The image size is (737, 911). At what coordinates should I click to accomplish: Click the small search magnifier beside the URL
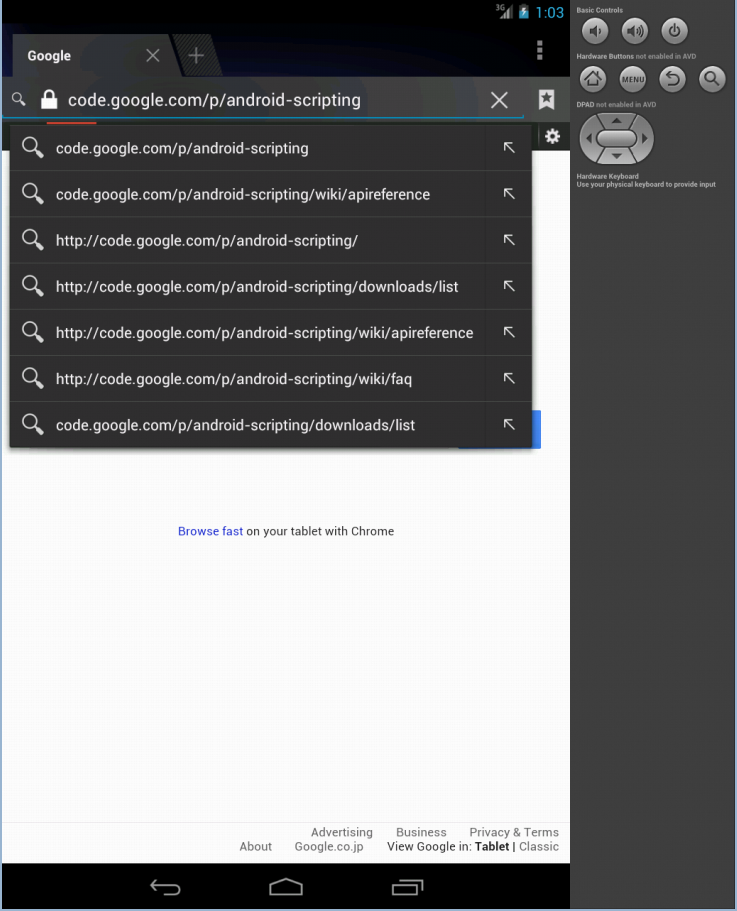click(19, 99)
